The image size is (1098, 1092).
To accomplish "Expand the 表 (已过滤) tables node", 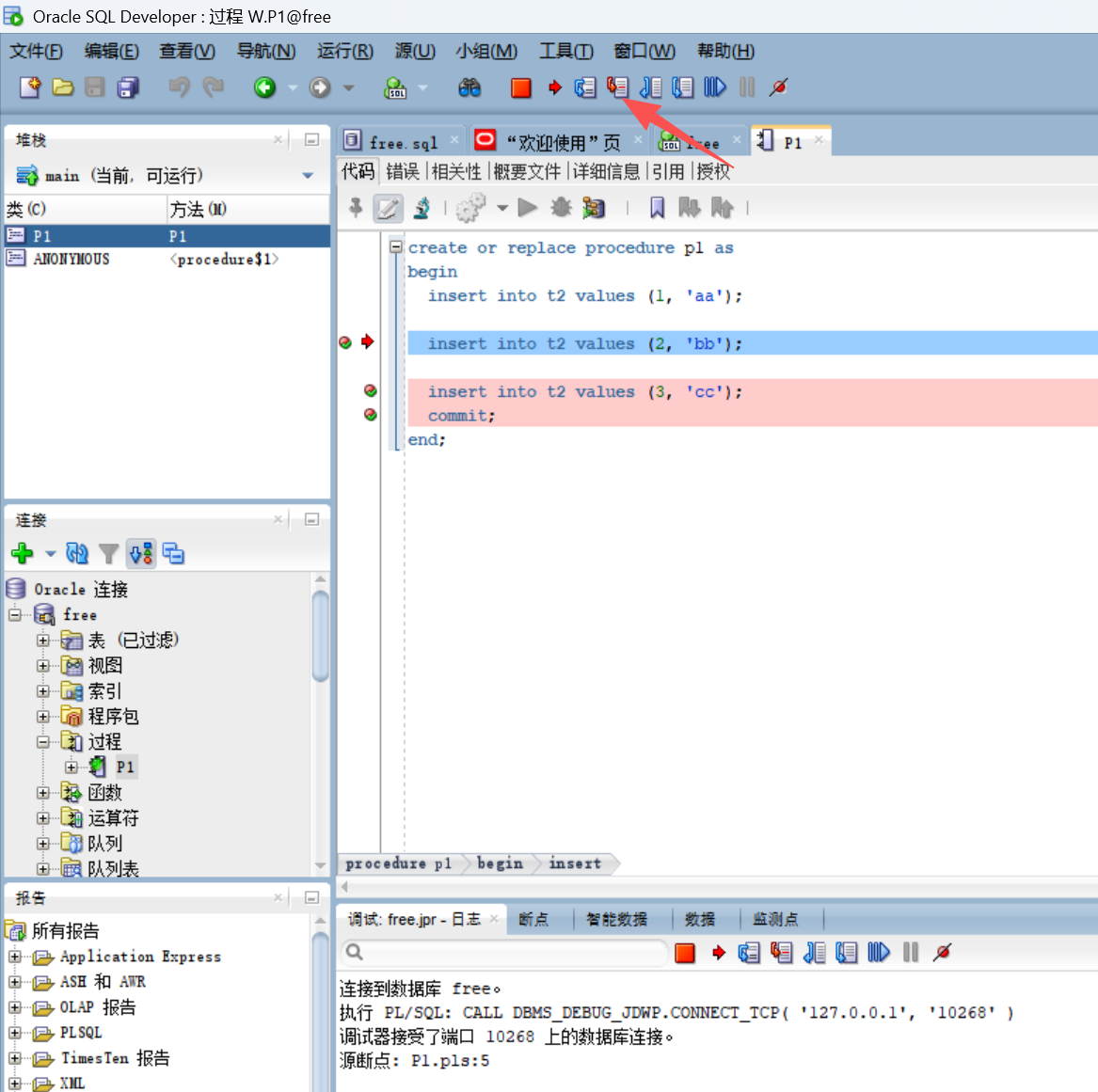I will point(43,641).
